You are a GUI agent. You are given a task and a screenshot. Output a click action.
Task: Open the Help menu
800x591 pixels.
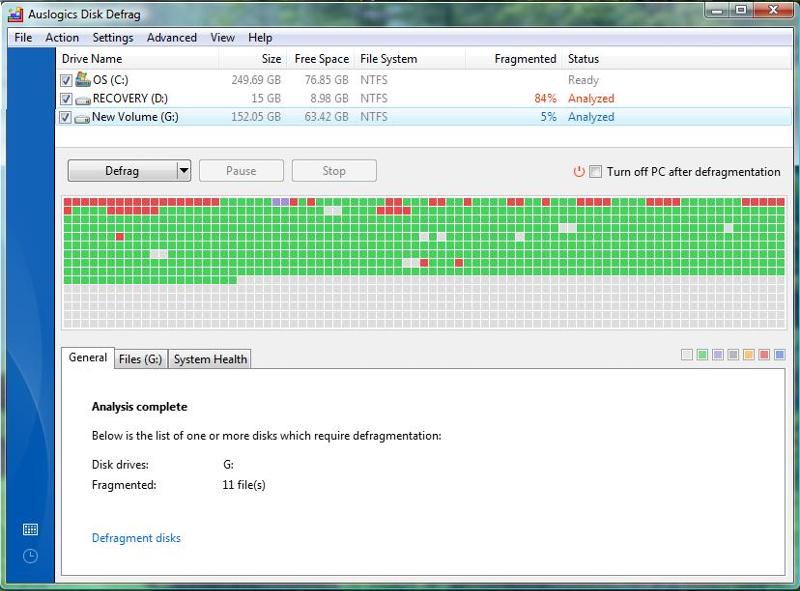[260, 38]
